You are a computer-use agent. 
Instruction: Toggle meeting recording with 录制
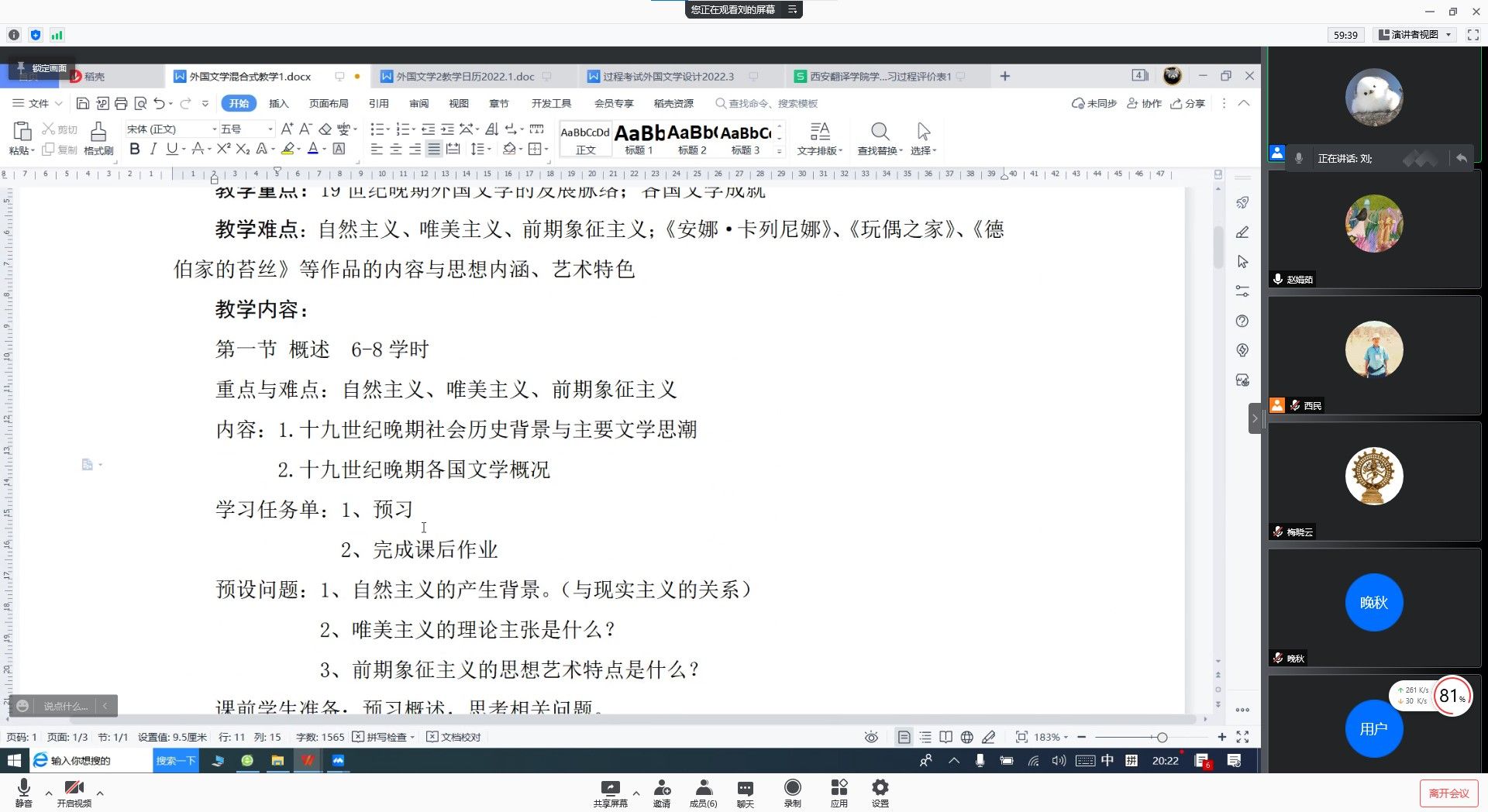click(x=792, y=793)
